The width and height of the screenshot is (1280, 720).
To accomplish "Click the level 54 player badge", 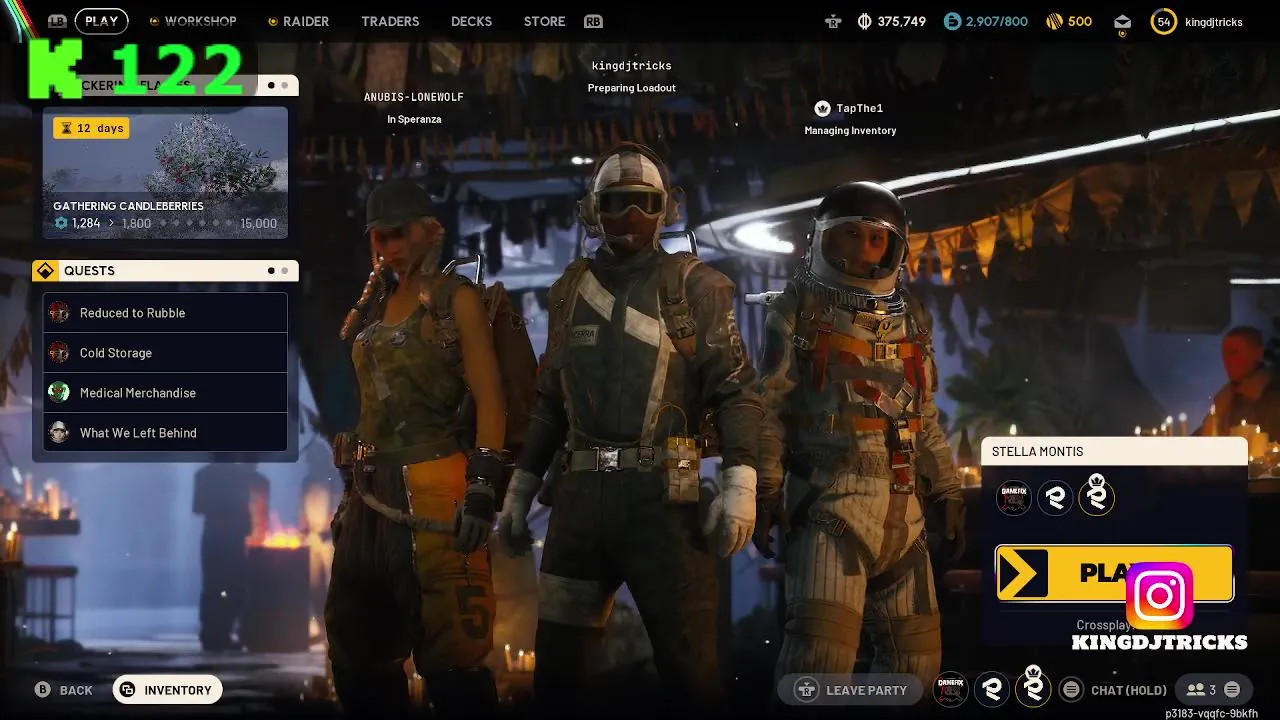I will coord(1163,21).
